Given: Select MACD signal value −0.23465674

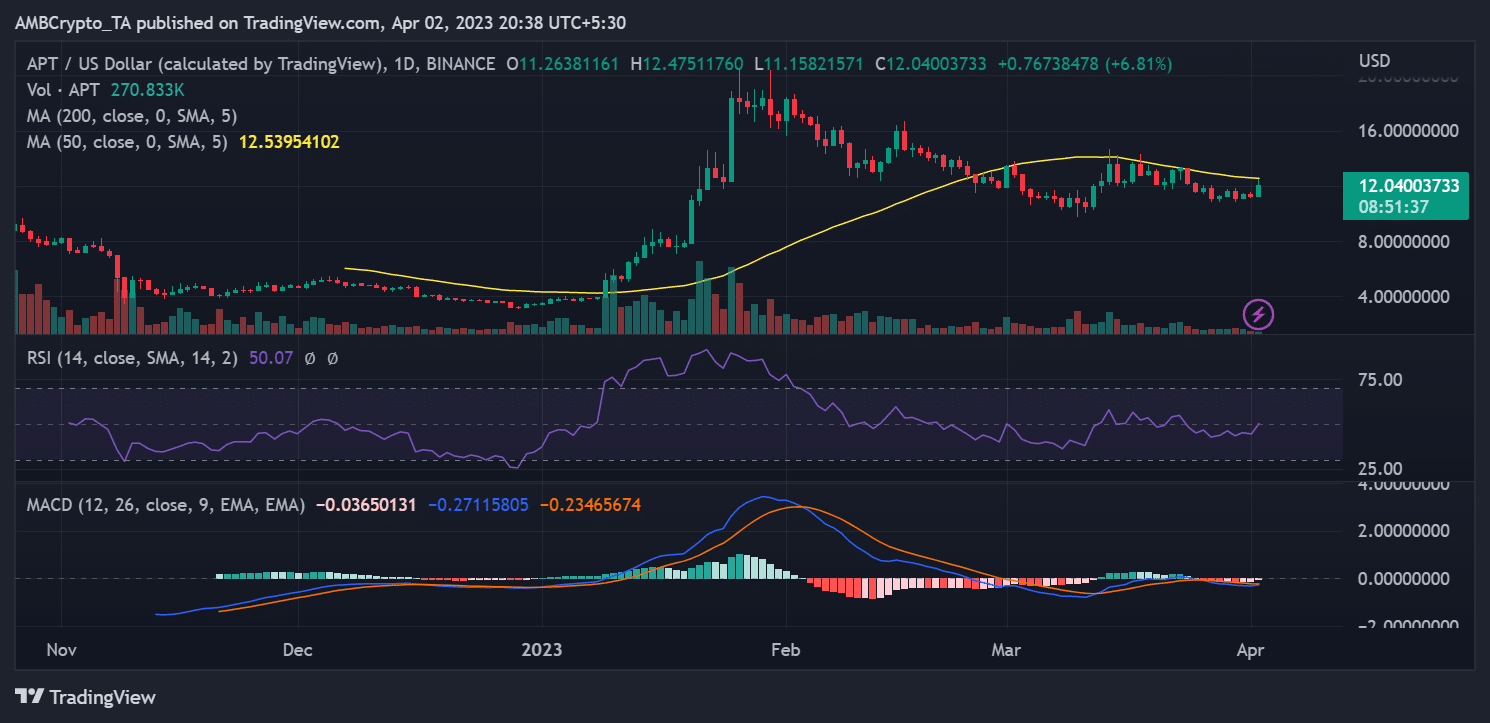Looking at the screenshot, I should 590,506.
